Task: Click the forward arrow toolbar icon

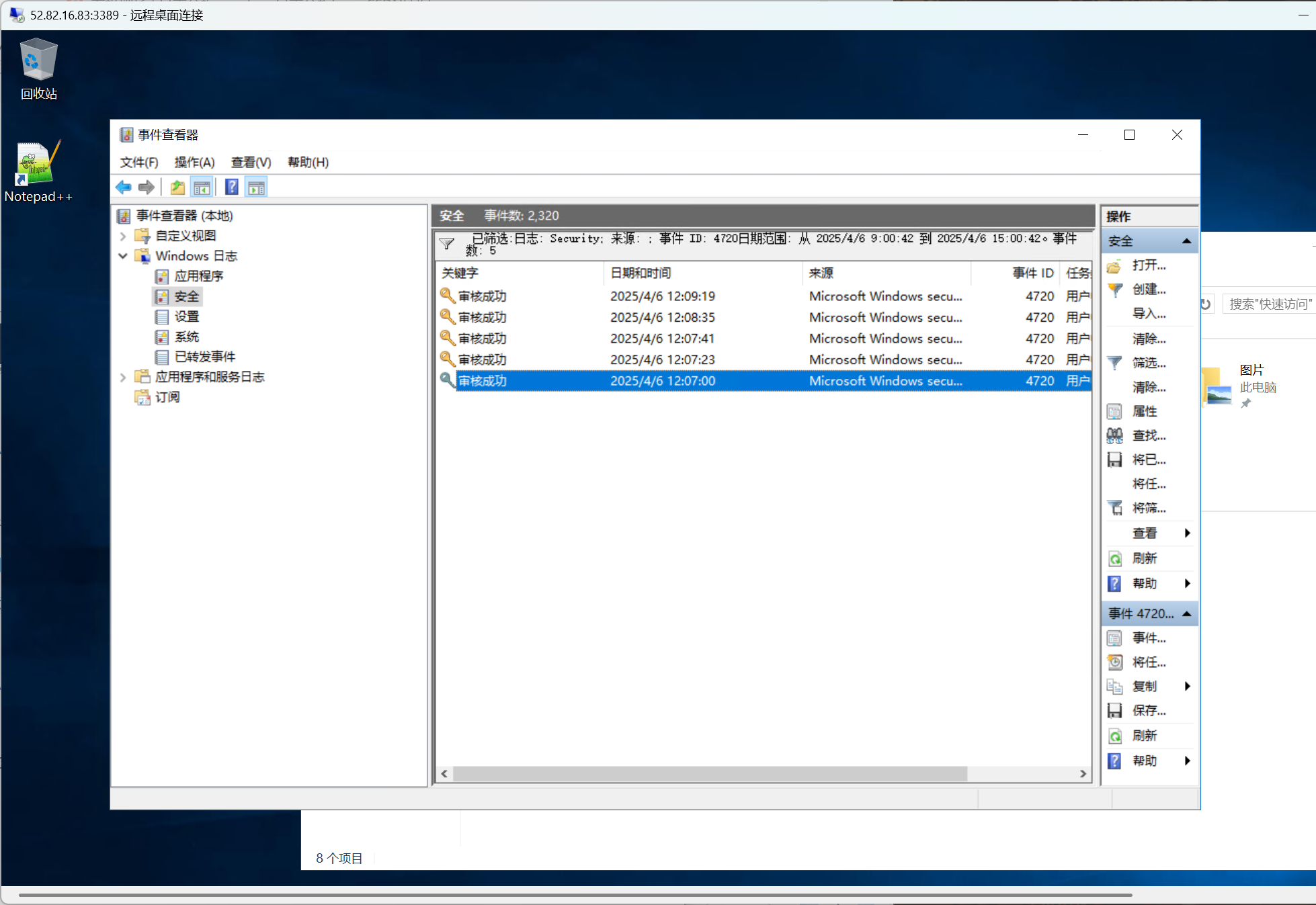Action: 146,187
